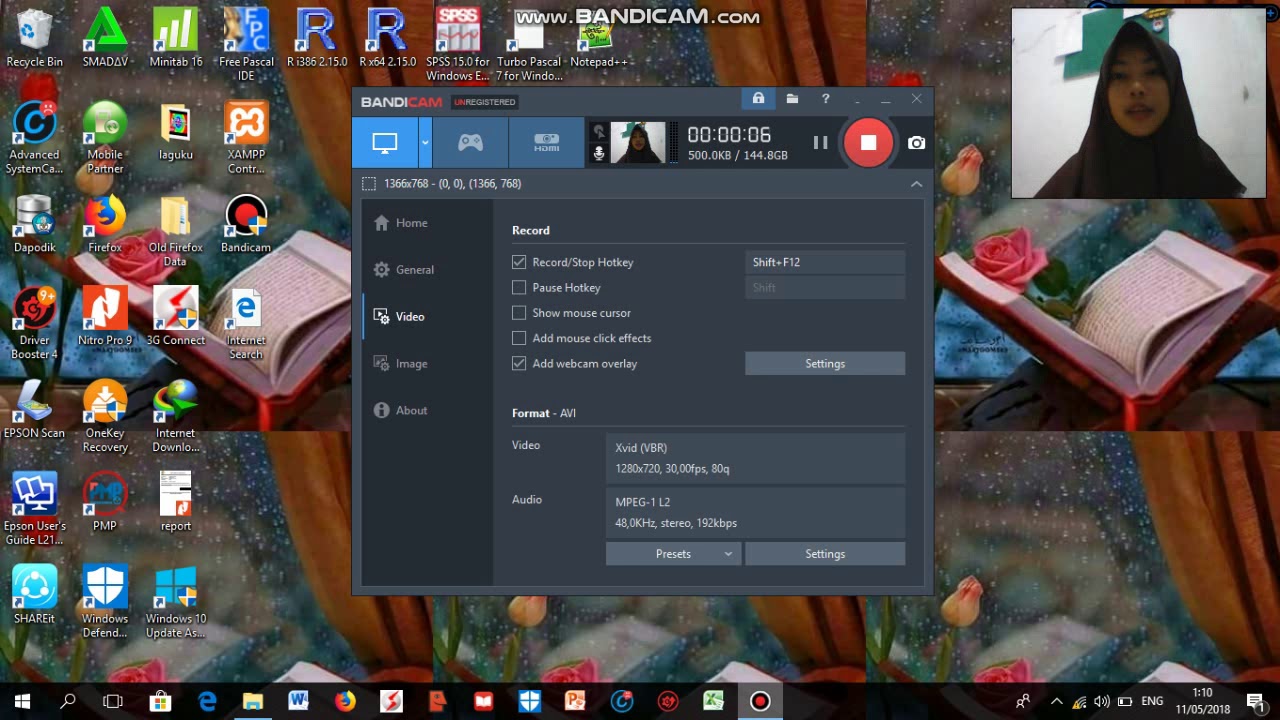
Task: Open volume control in system tray
Action: click(x=1102, y=701)
